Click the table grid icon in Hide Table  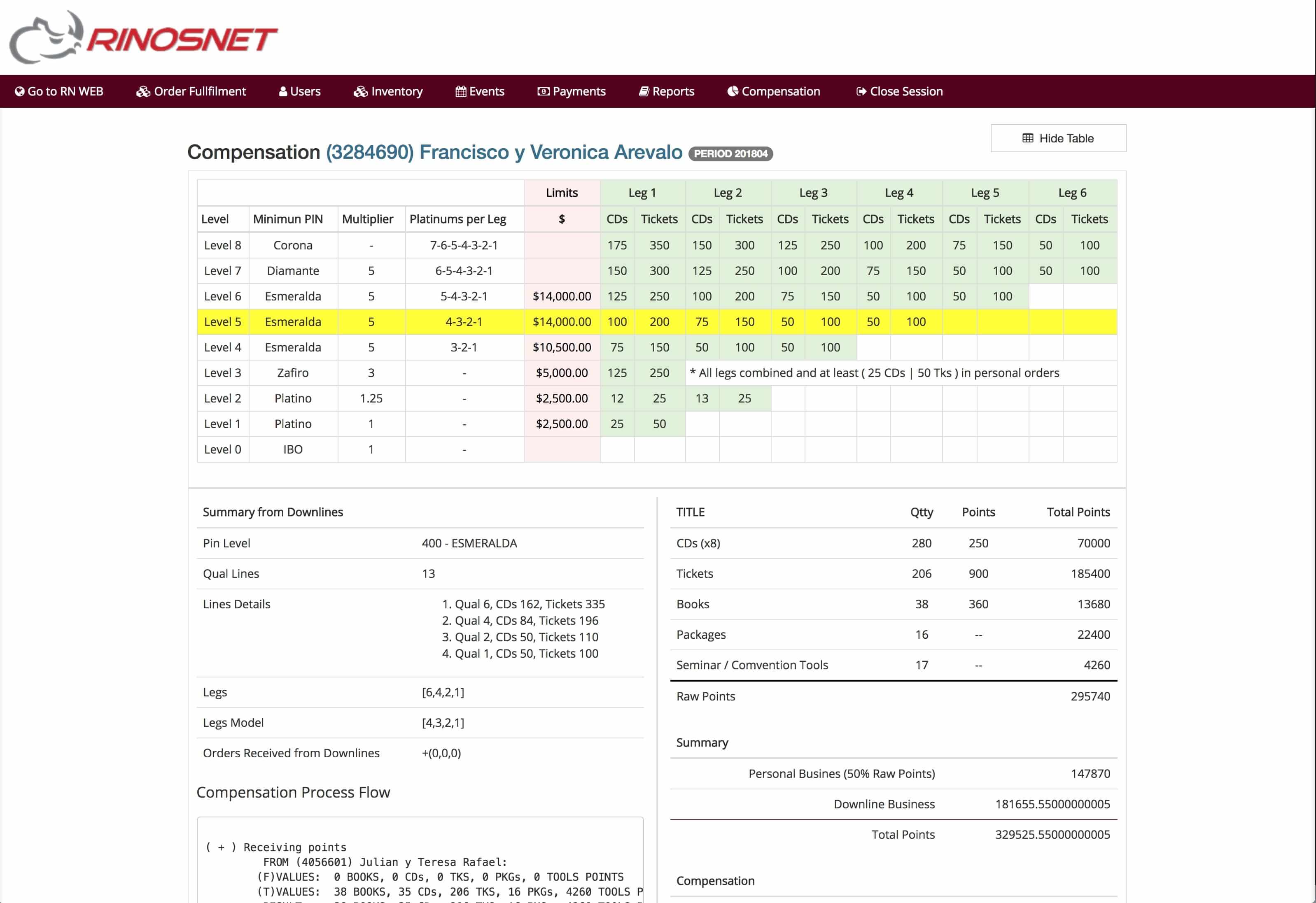tap(1028, 138)
